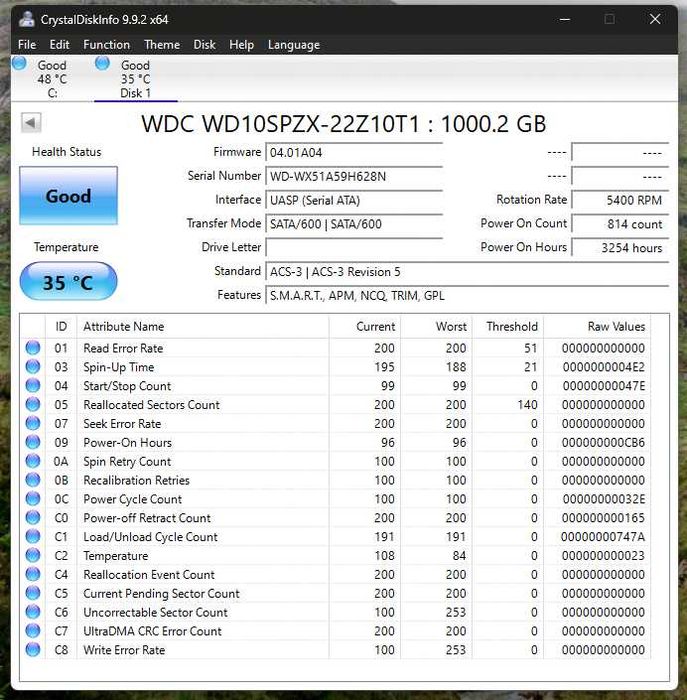
Task: Click the Disk 1 status orb
Action: click(102, 63)
